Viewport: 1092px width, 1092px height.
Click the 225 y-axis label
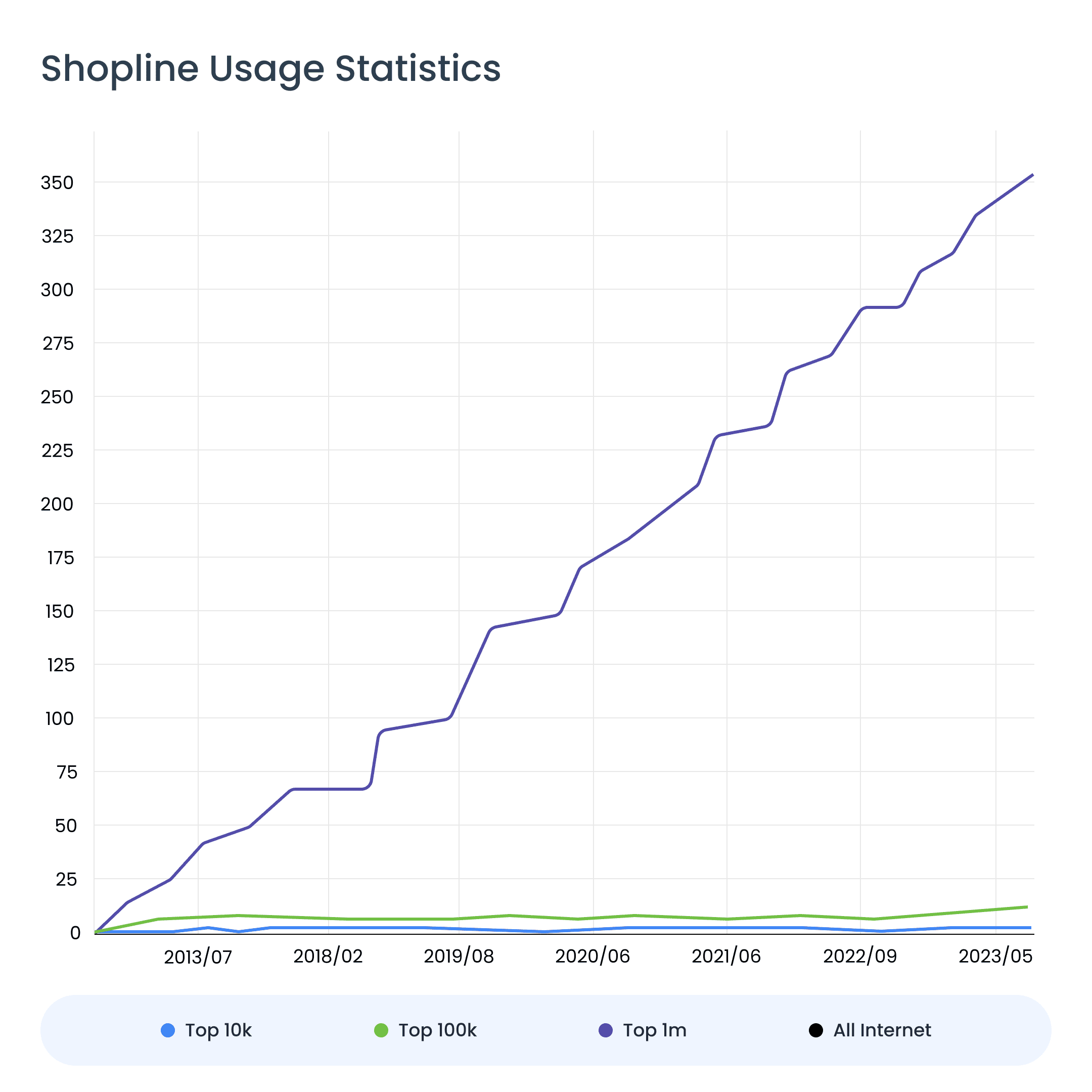[57, 450]
